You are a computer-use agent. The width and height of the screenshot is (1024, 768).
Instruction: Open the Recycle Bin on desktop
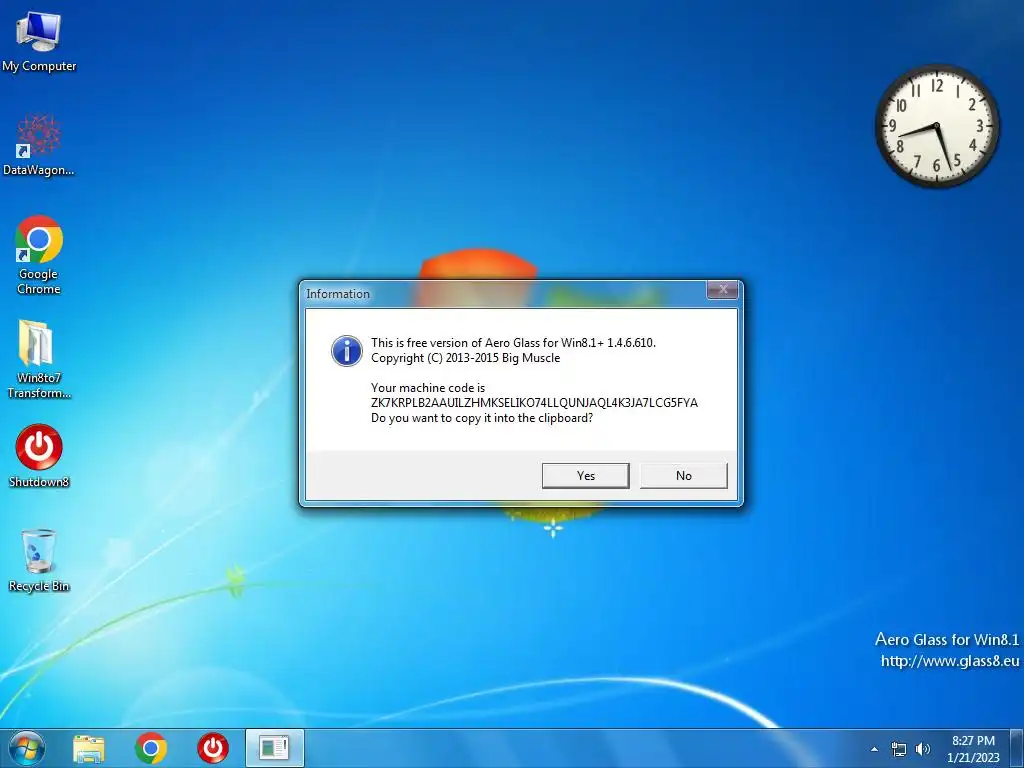point(39,560)
